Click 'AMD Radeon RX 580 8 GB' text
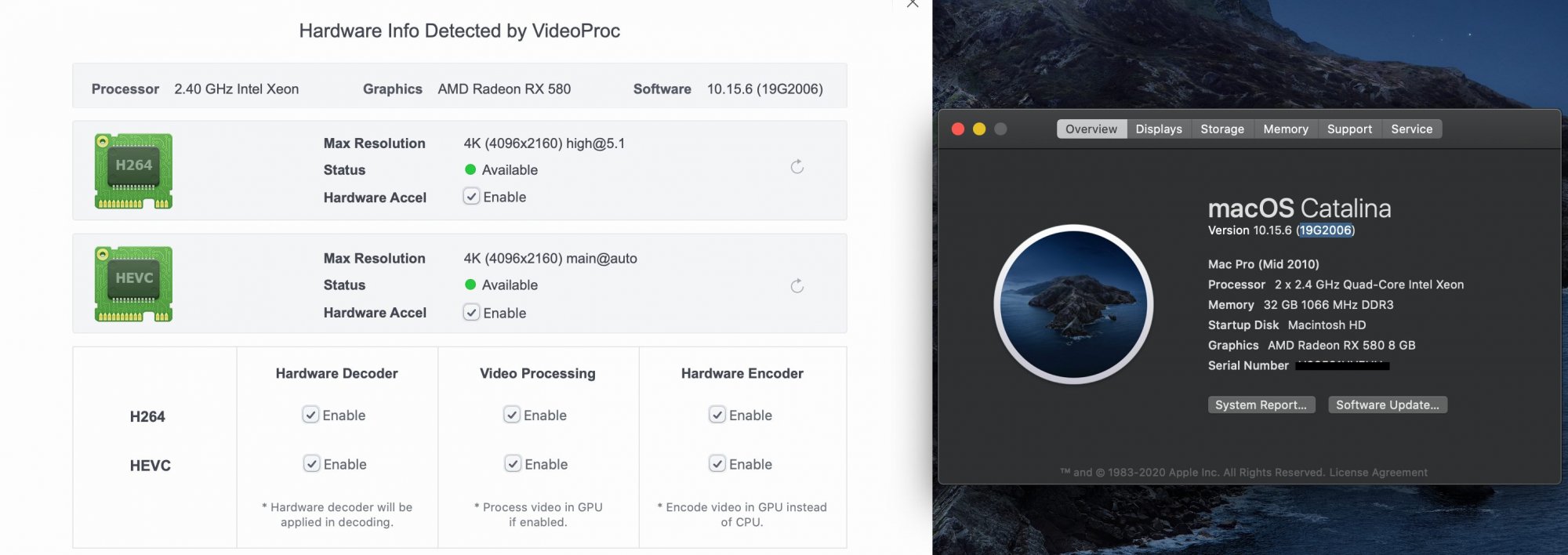Screen dimensions: 1568x555 (1341, 345)
